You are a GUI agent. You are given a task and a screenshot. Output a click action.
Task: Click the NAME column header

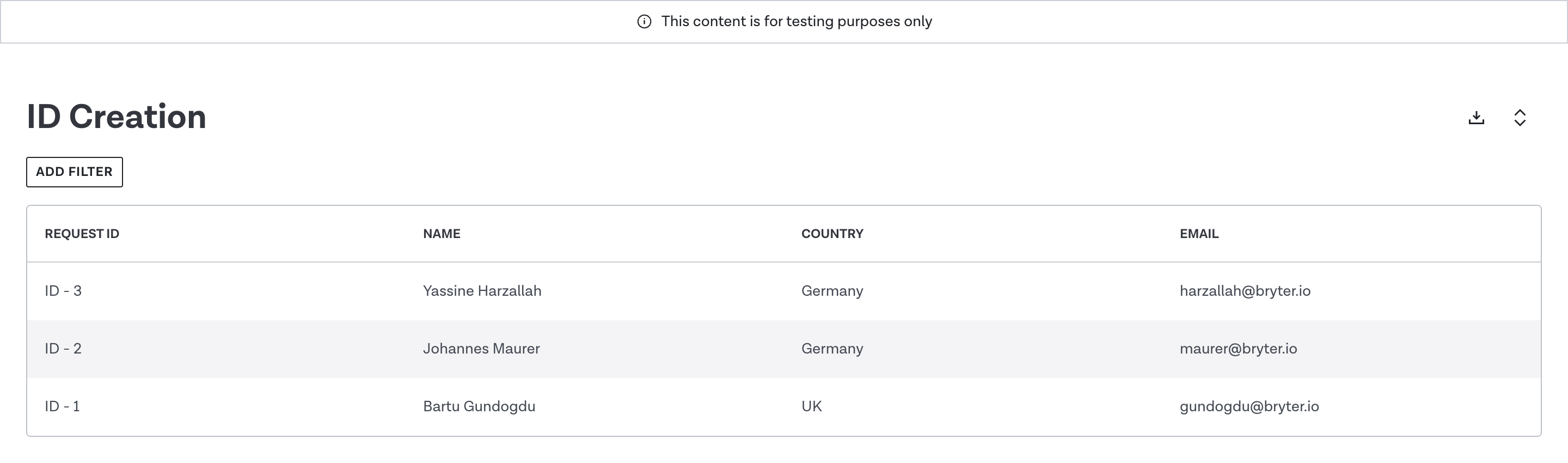(x=442, y=234)
